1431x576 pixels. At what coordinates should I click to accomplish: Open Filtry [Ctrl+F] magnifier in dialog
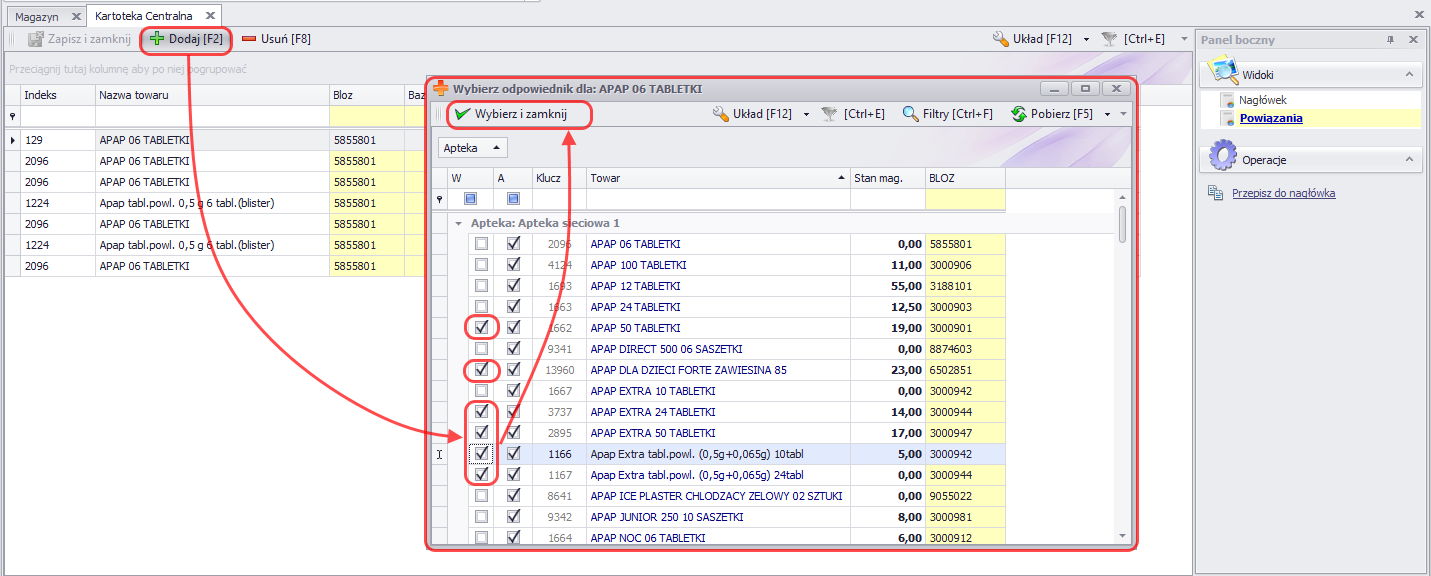click(910, 114)
